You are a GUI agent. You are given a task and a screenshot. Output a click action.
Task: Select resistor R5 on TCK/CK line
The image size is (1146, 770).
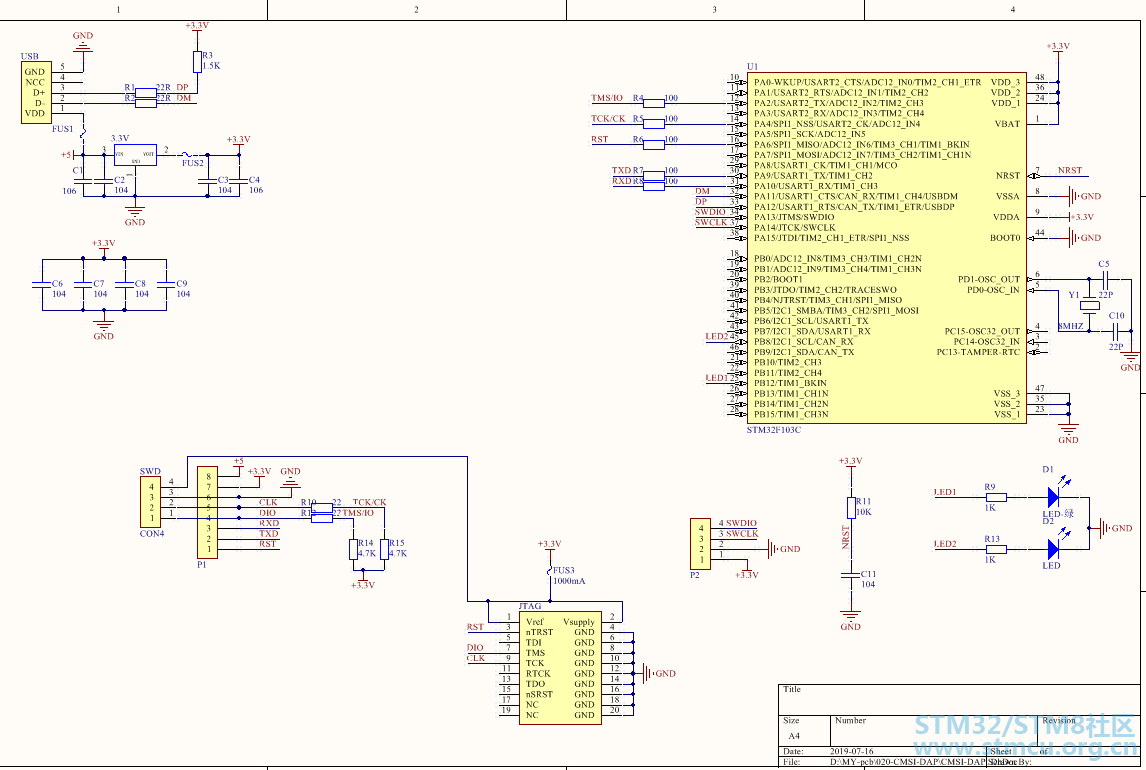[654, 123]
